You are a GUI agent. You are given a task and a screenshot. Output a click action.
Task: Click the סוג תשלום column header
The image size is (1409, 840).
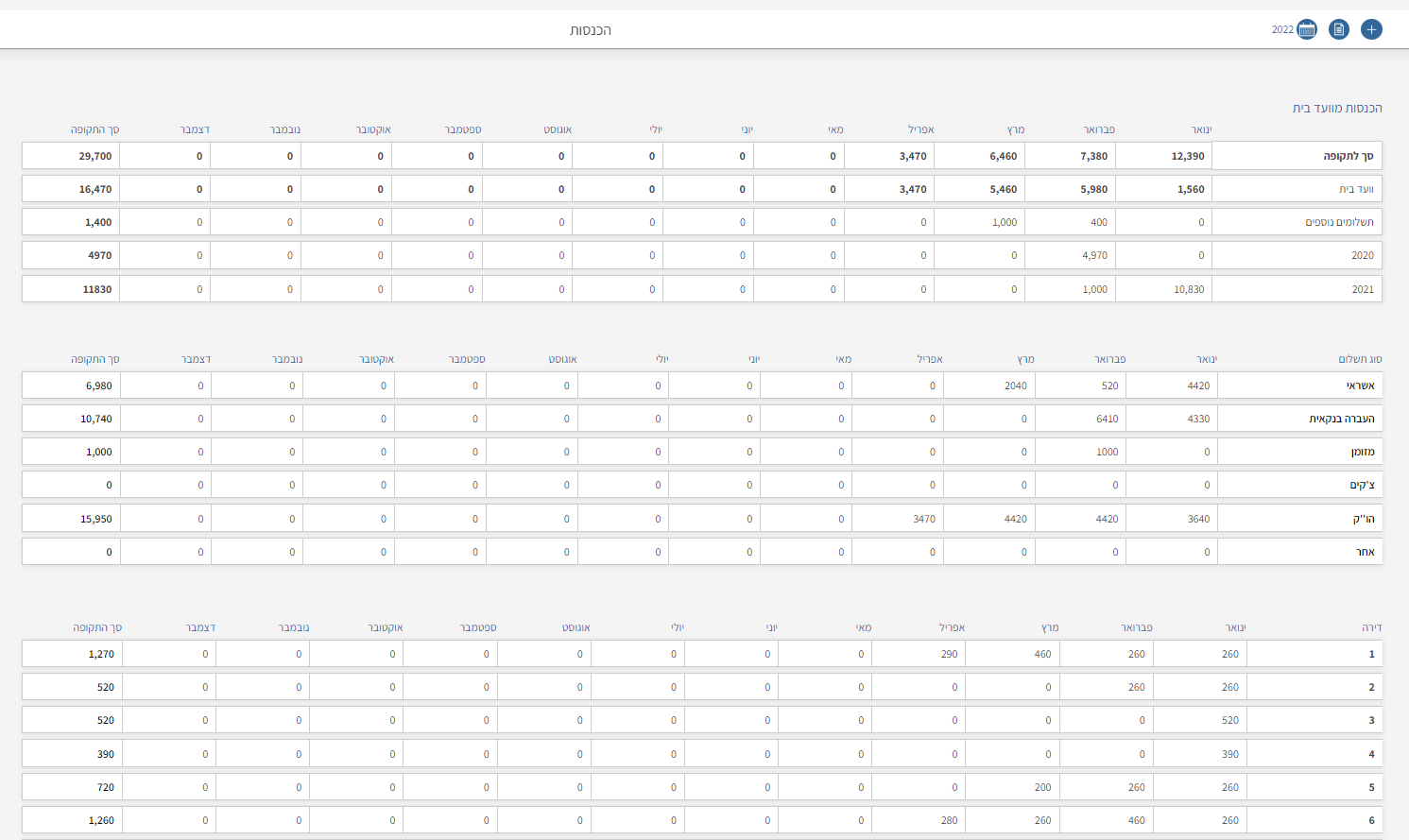click(x=1360, y=359)
